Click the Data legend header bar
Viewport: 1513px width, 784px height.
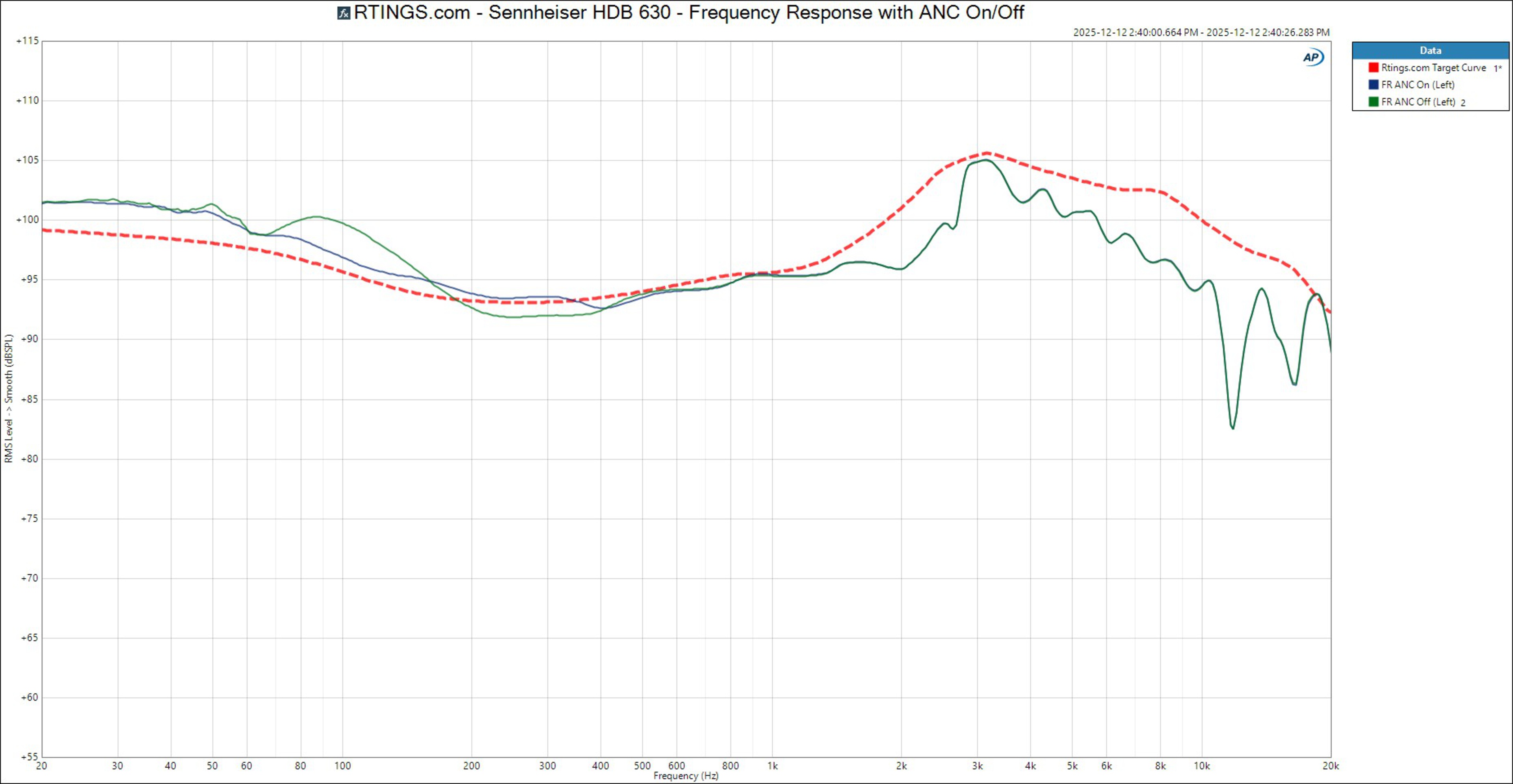point(1430,50)
